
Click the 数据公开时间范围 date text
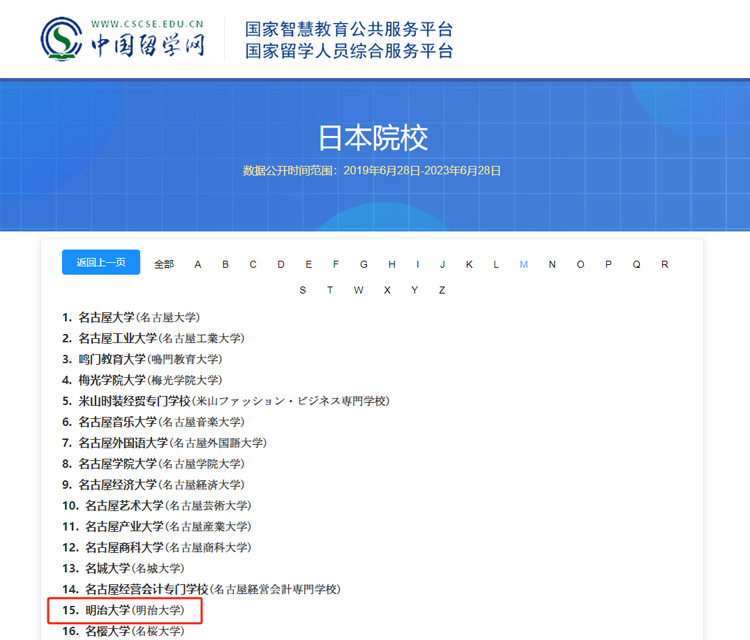(372, 171)
